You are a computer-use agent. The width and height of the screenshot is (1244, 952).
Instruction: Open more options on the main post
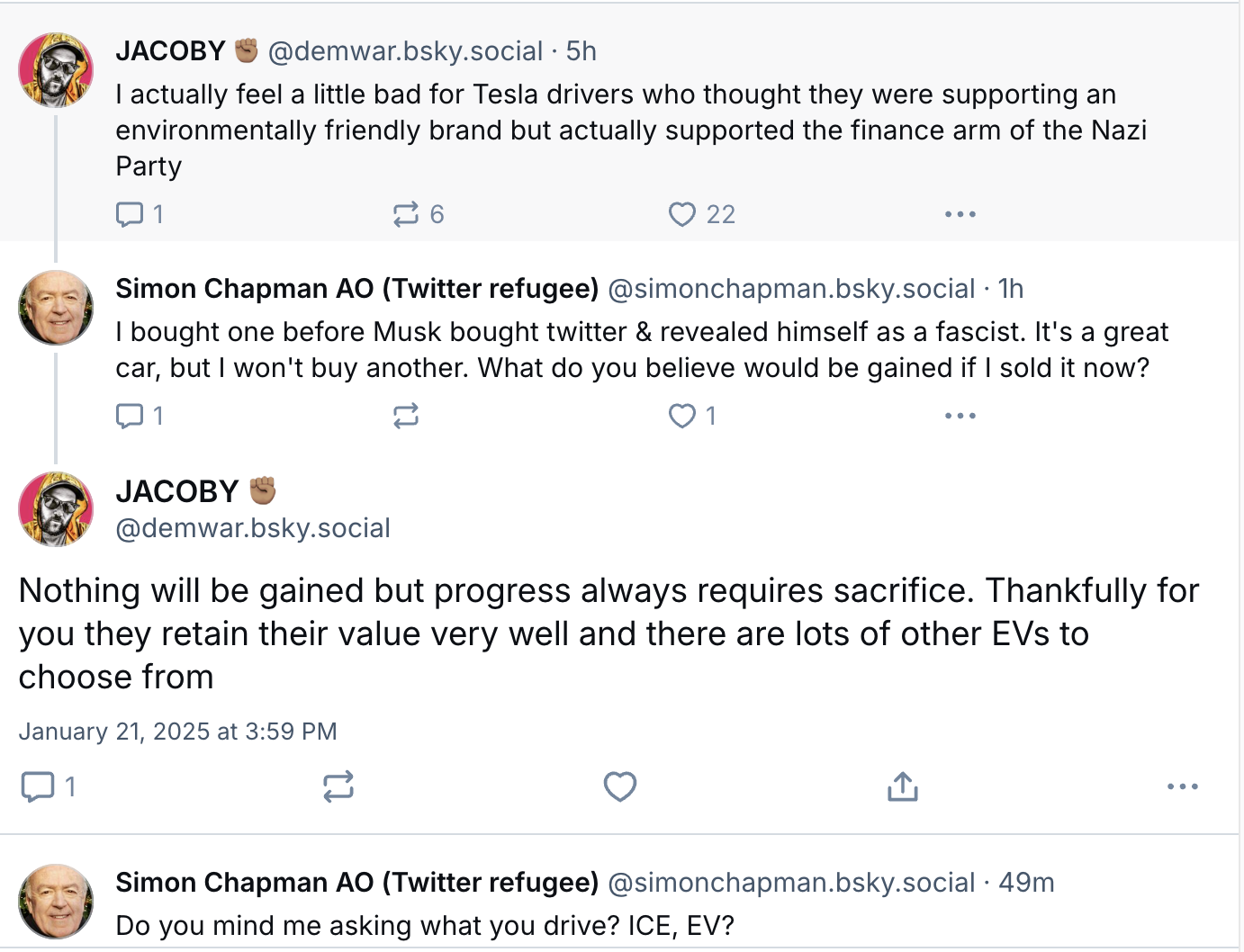[x=1182, y=786]
